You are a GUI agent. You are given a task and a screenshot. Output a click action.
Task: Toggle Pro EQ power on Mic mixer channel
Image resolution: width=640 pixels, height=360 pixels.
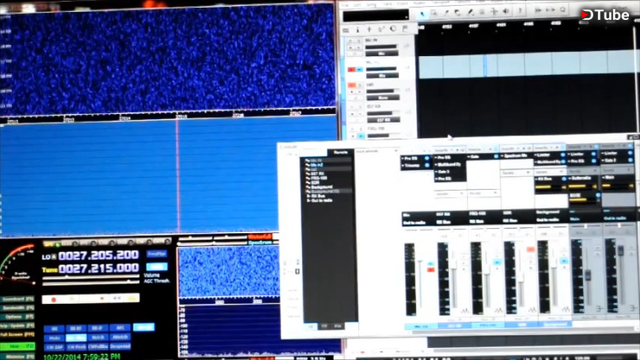[x=427, y=158]
